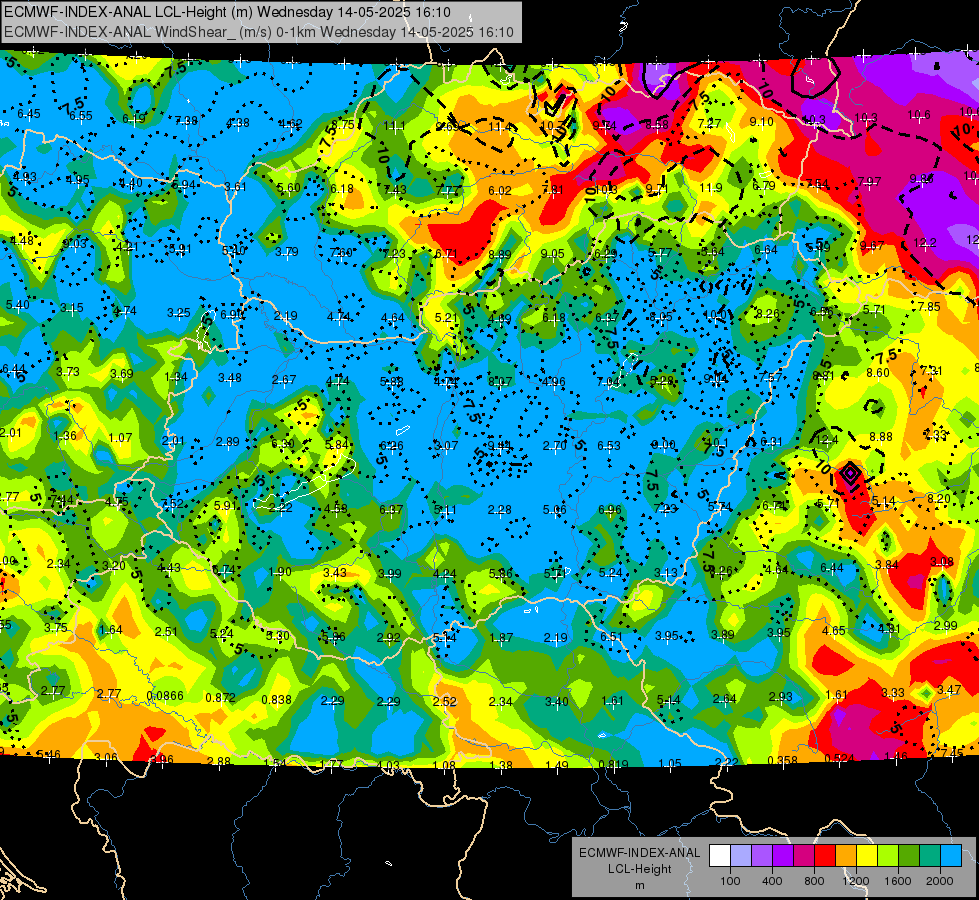Viewport: 979px width, 900px height.
Task: Click the legend scale label '2000'
Action: [940, 881]
